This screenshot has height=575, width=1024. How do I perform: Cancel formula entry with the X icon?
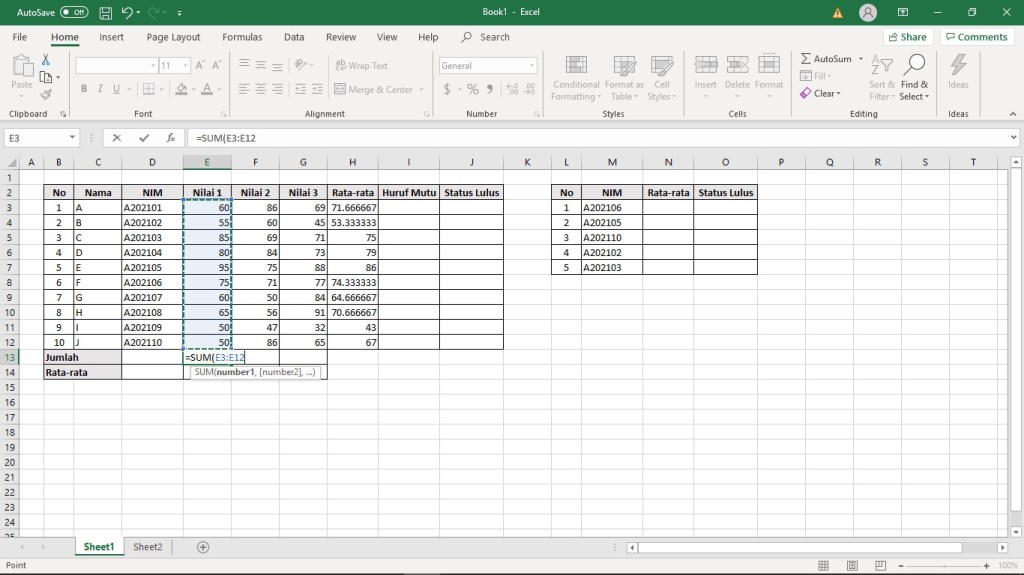[117, 138]
